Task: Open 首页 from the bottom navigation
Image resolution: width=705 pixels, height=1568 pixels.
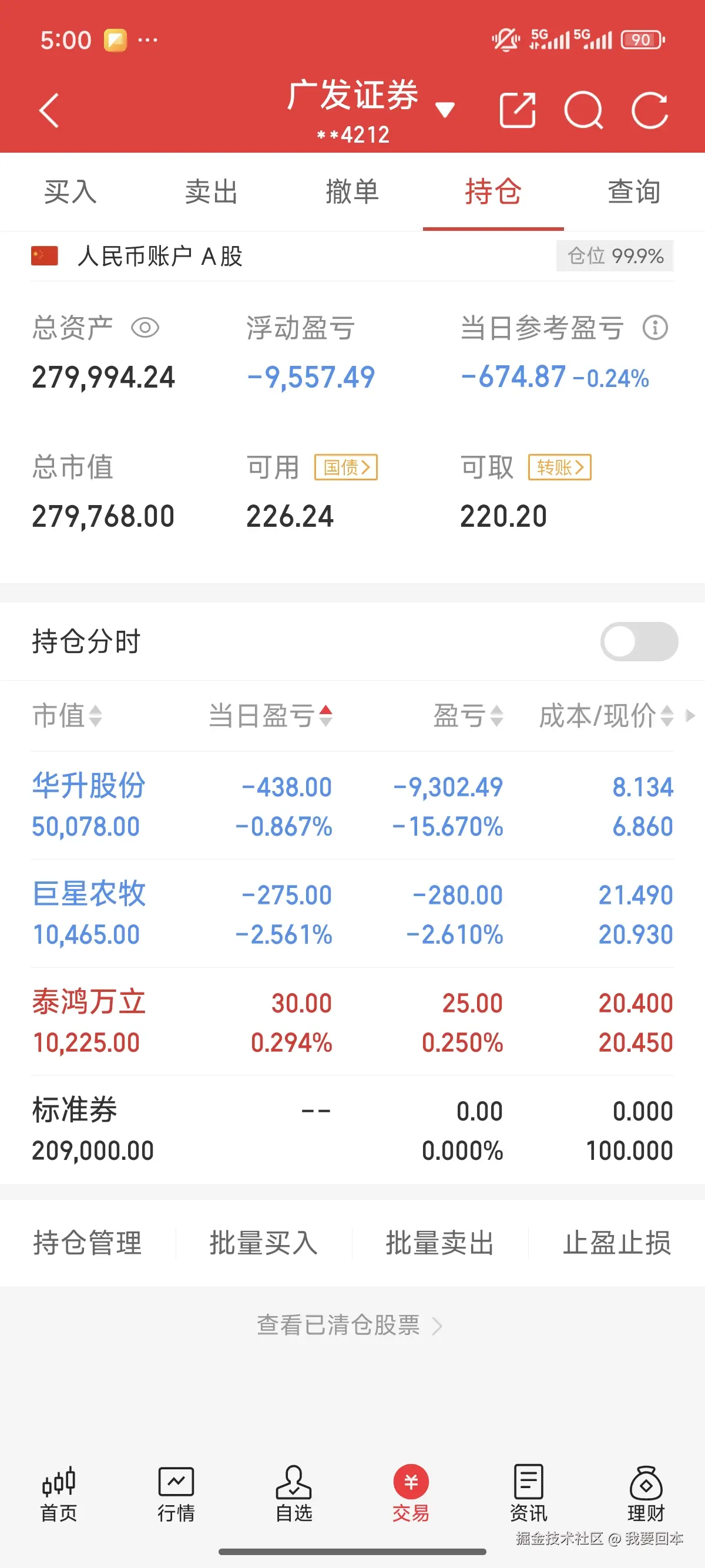Action: 58,1493
